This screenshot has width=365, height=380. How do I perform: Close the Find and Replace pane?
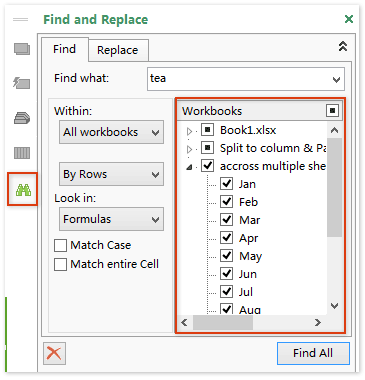click(x=349, y=19)
